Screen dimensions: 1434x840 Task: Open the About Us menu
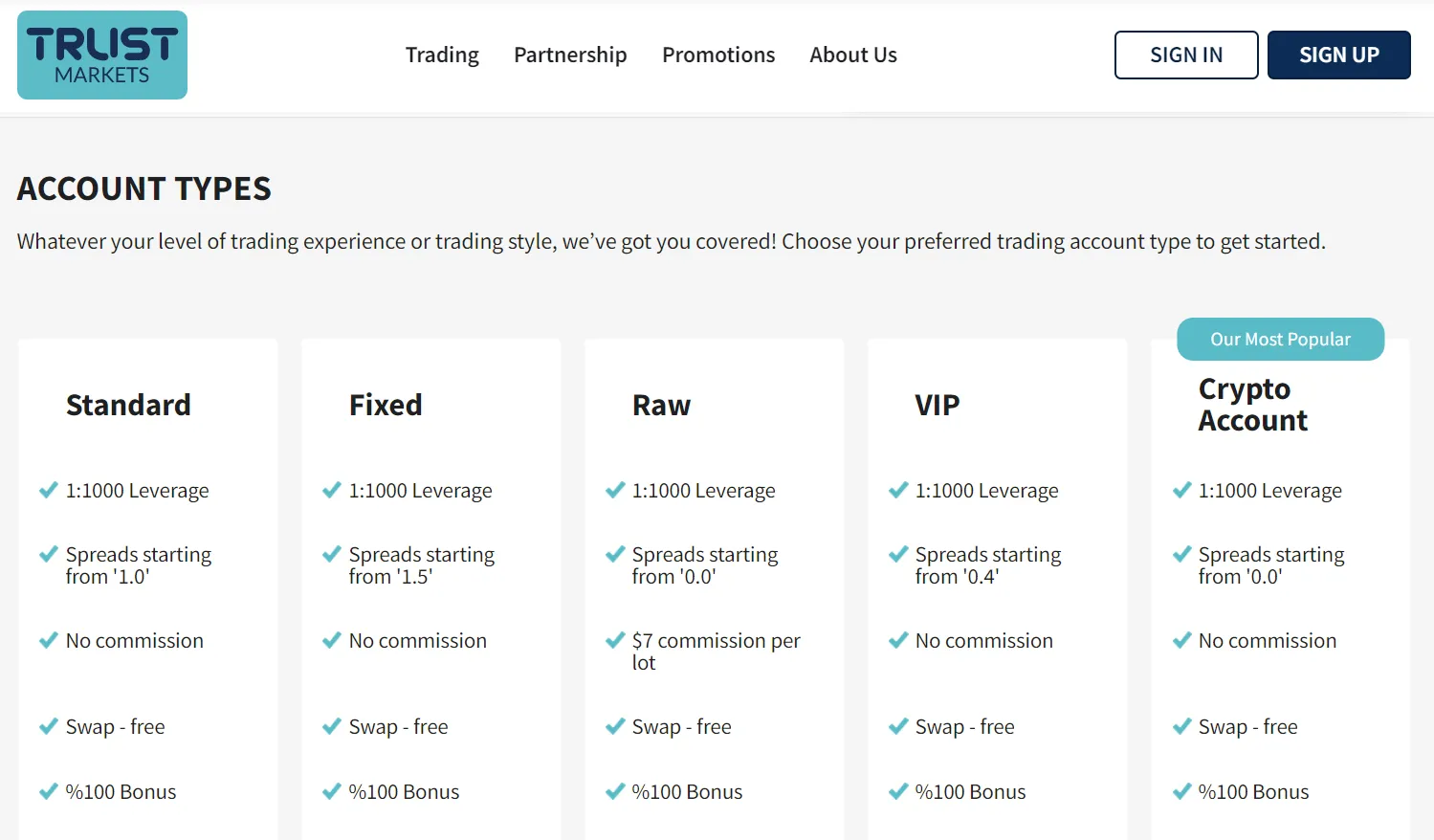(853, 55)
